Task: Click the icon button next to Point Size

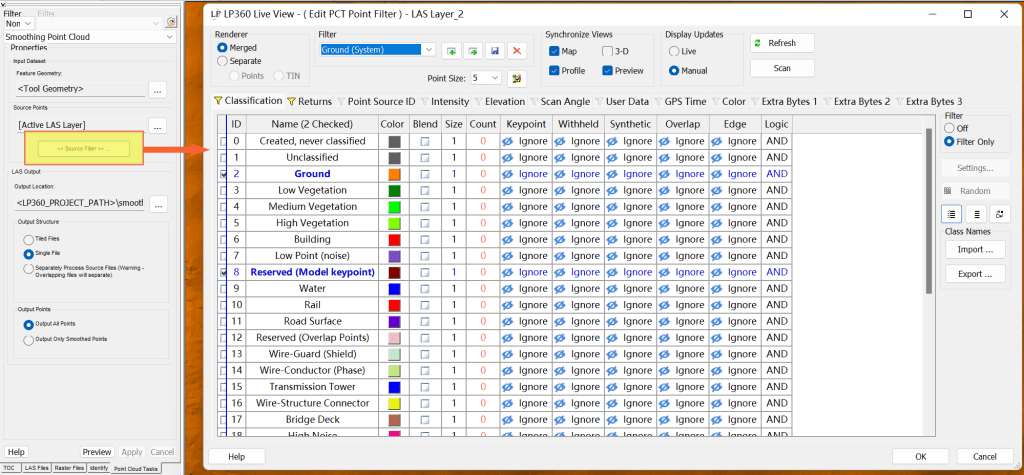Action: [x=517, y=78]
